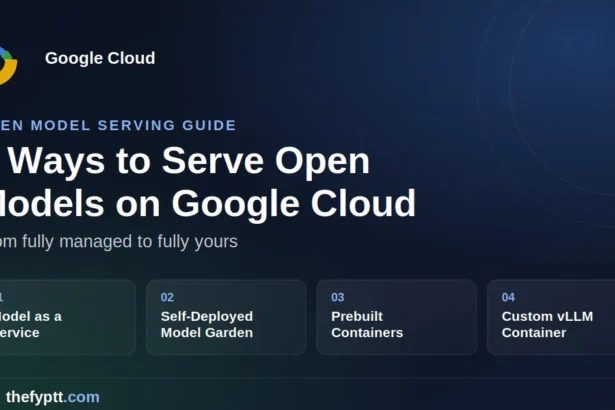This screenshot has width=615, height=410.
Task: Click the number "02" label
Action: (x=167, y=297)
